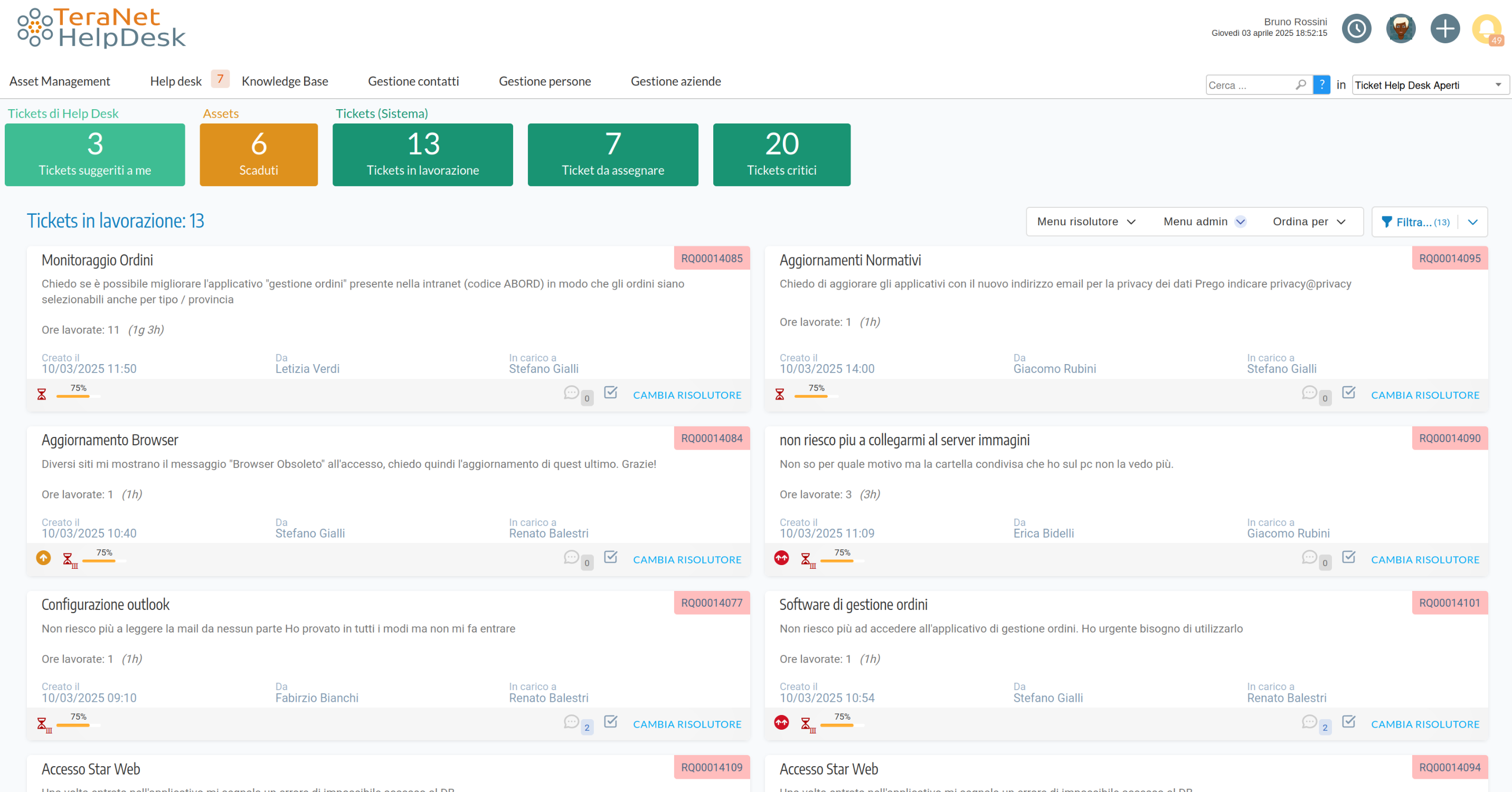The height and width of the screenshot is (792, 1512).
Task: Click the blue question mark help button
Action: click(1321, 84)
